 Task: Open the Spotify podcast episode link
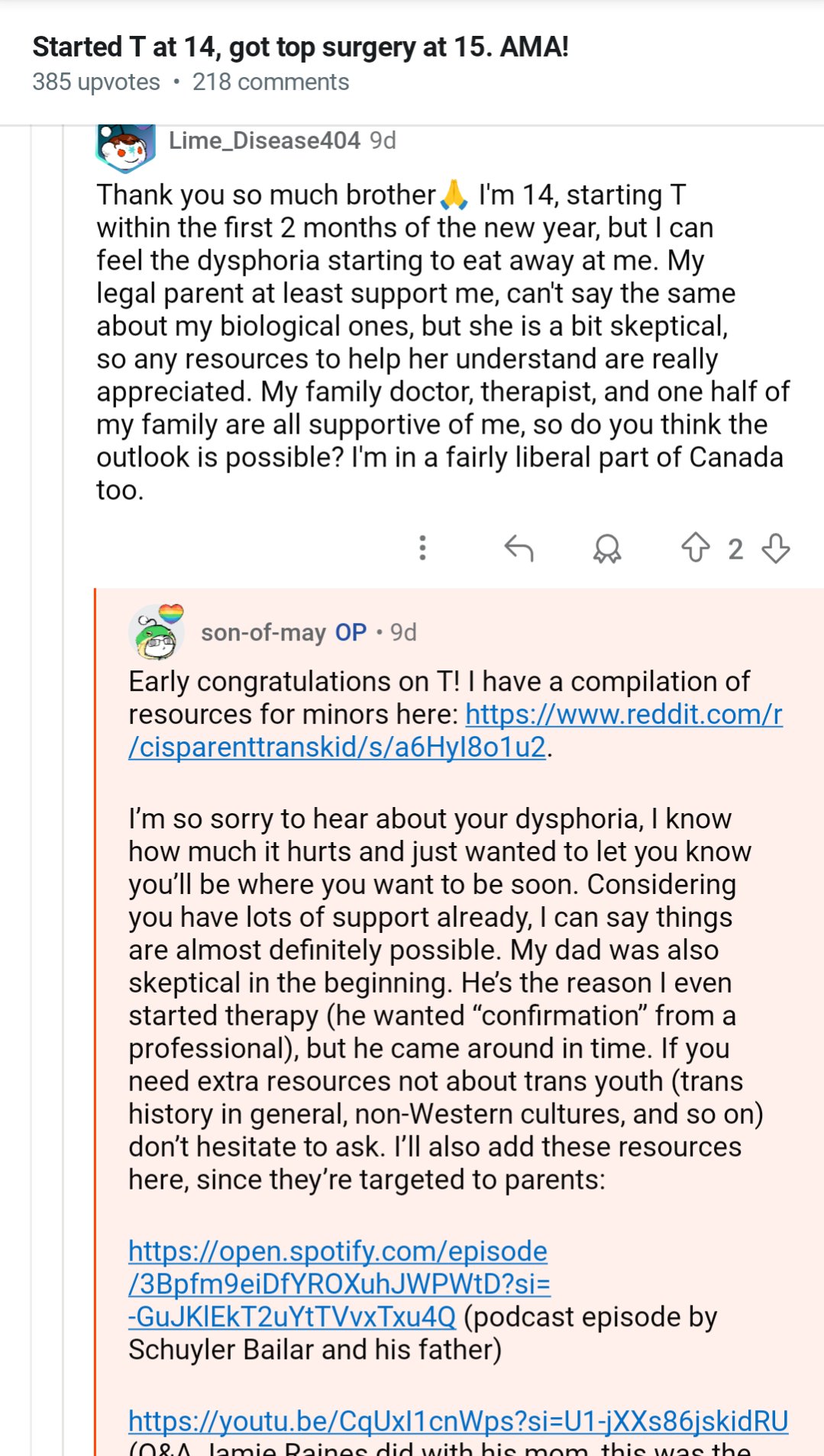coord(338,1283)
